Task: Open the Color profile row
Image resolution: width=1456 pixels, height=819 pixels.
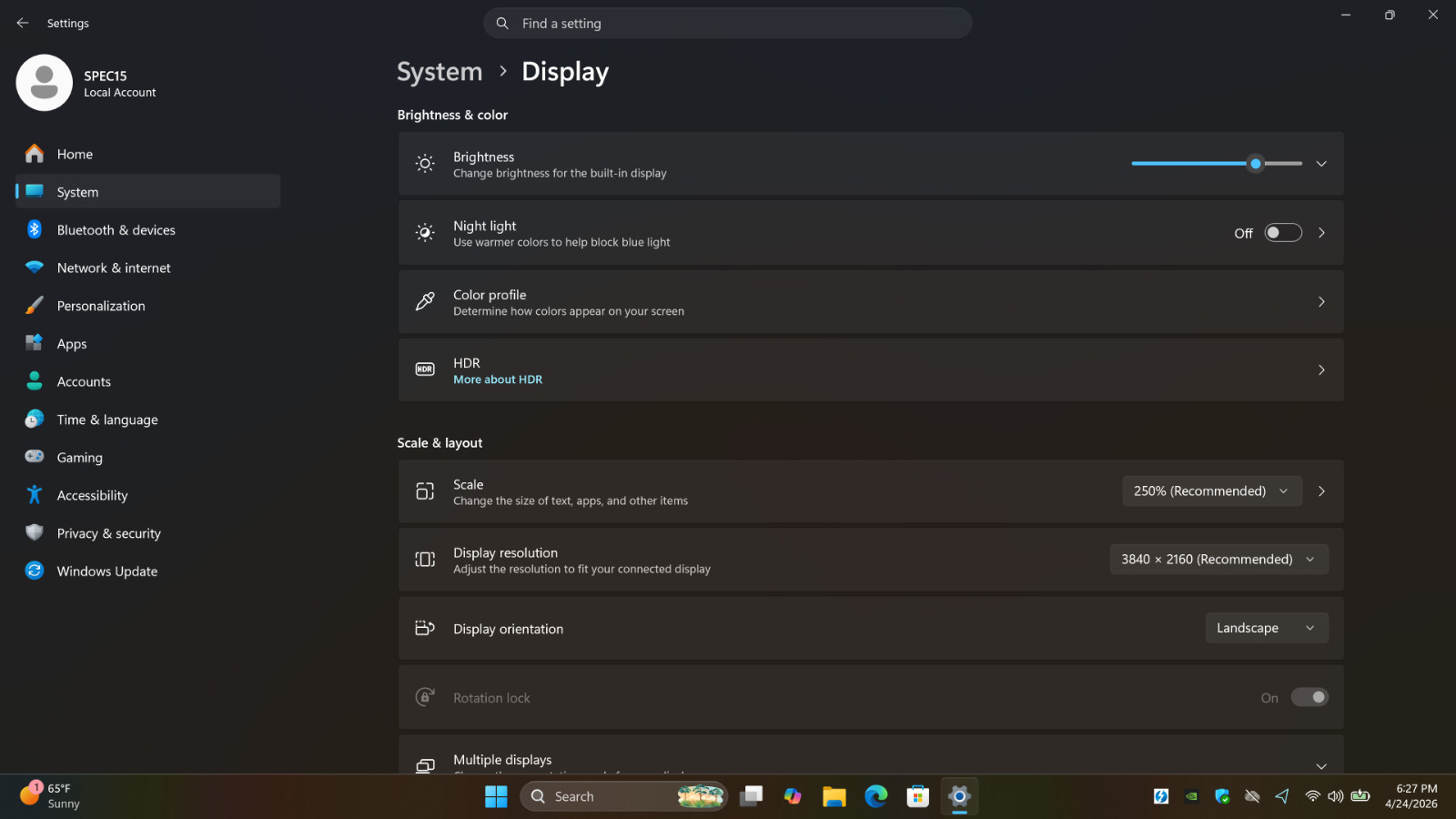Action: click(x=871, y=302)
